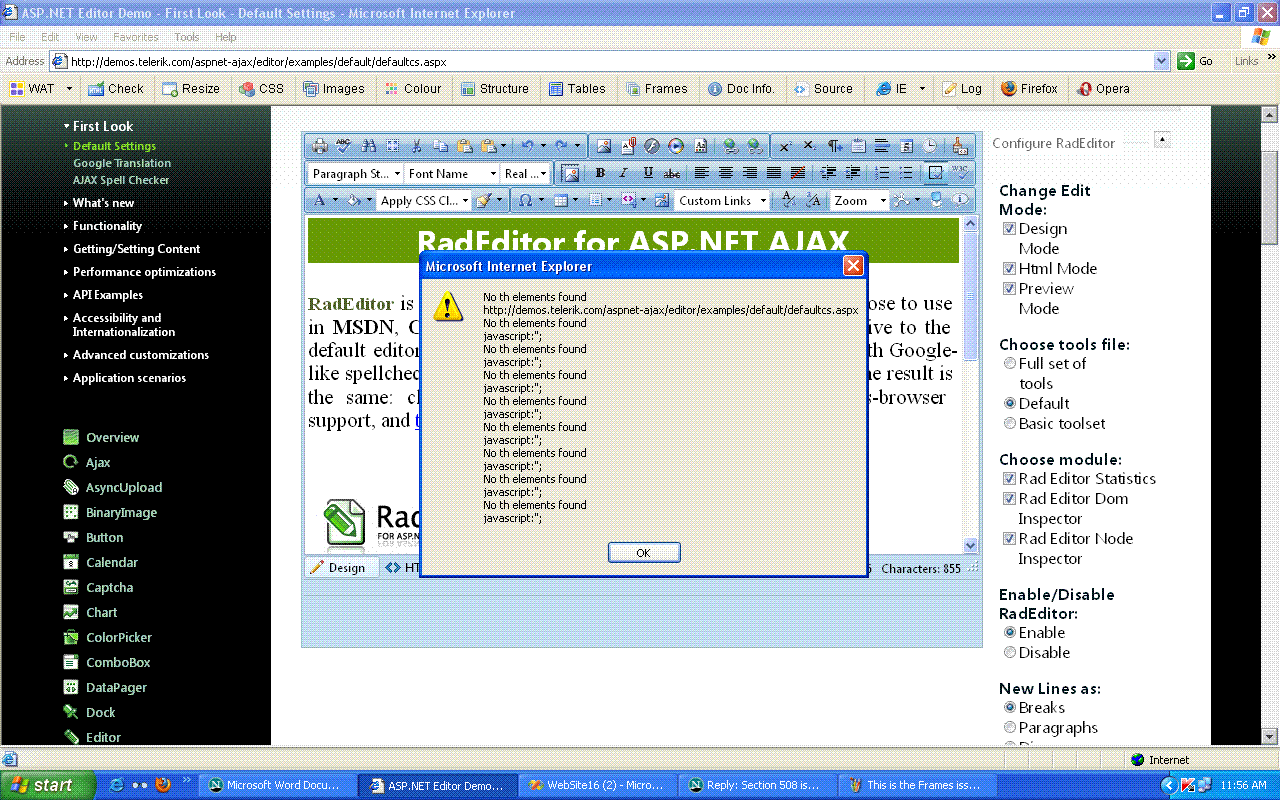Image resolution: width=1280 pixels, height=800 pixels.
Task: Open the Media Manager play icon
Action: click(x=676, y=146)
